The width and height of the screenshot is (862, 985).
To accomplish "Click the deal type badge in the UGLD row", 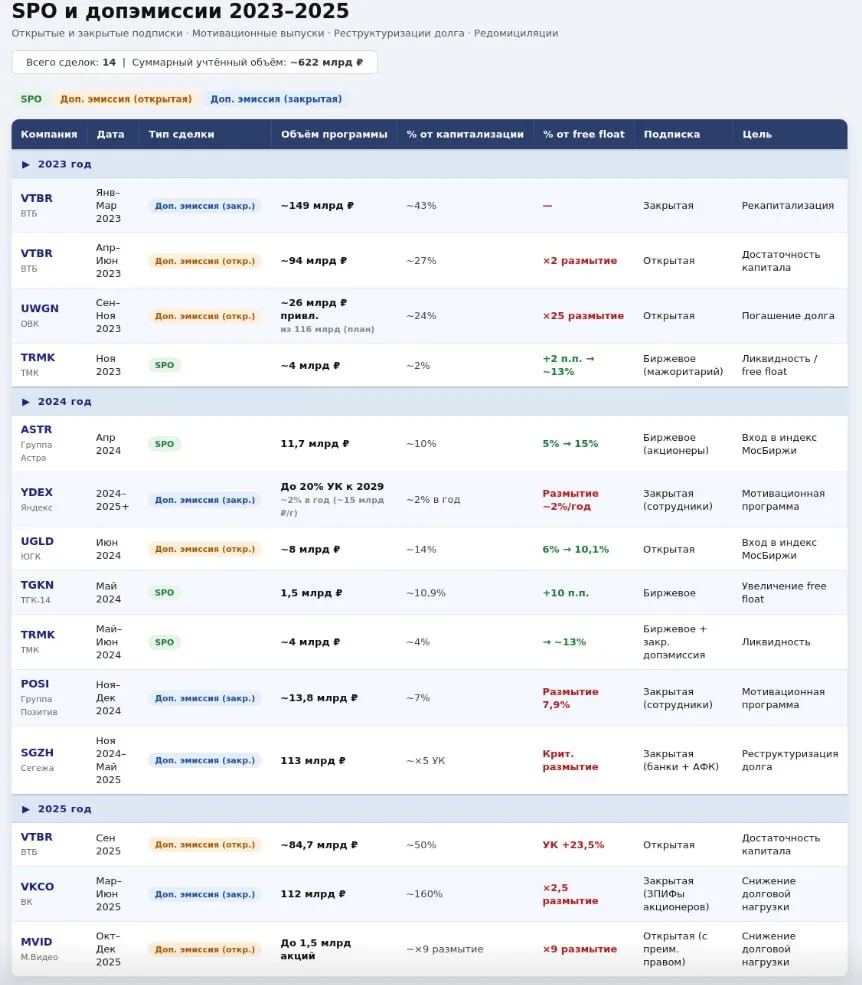I will pyautogui.click(x=205, y=549).
